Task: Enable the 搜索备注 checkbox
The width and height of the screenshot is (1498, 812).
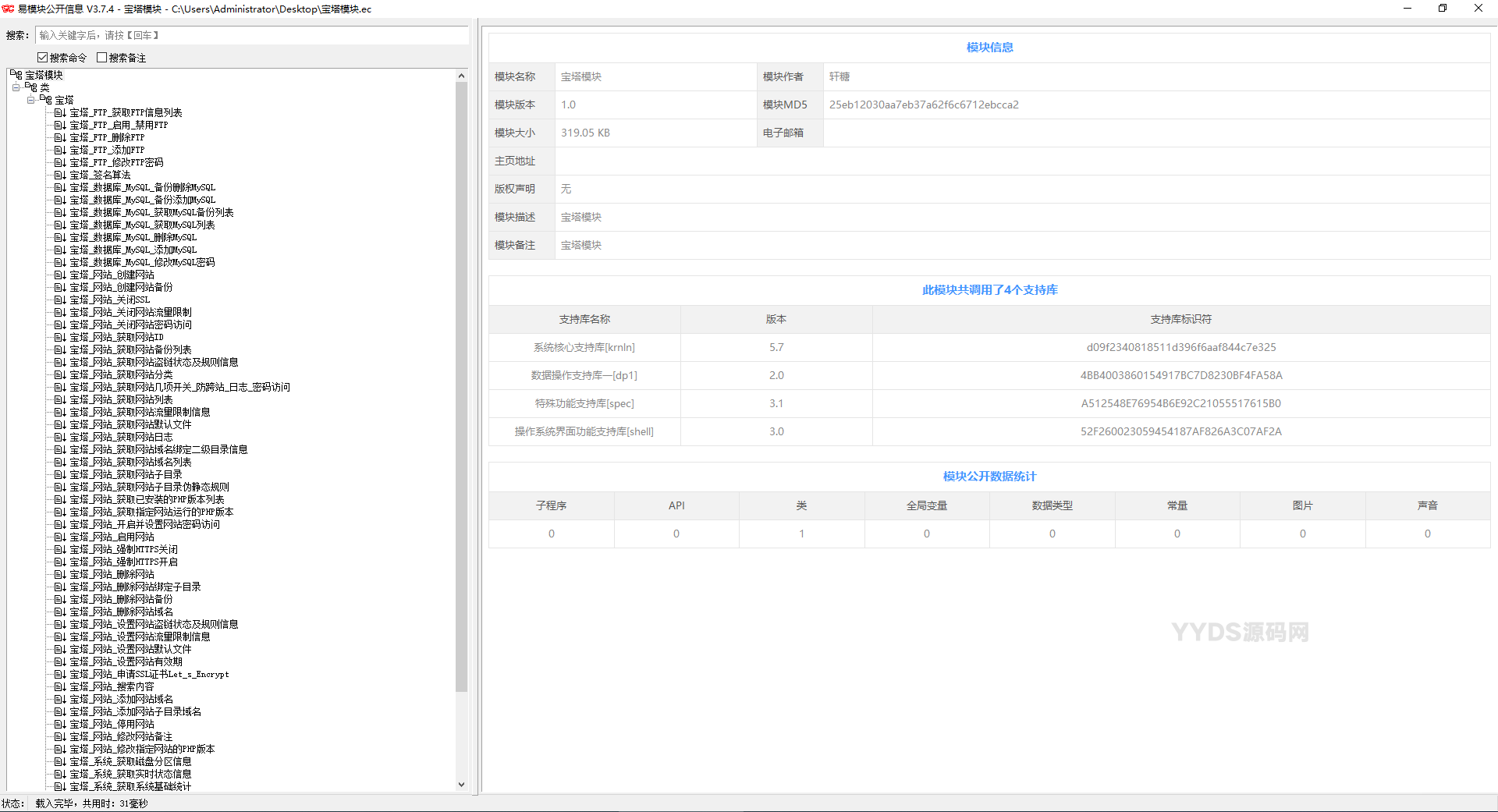Action: [102, 58]
